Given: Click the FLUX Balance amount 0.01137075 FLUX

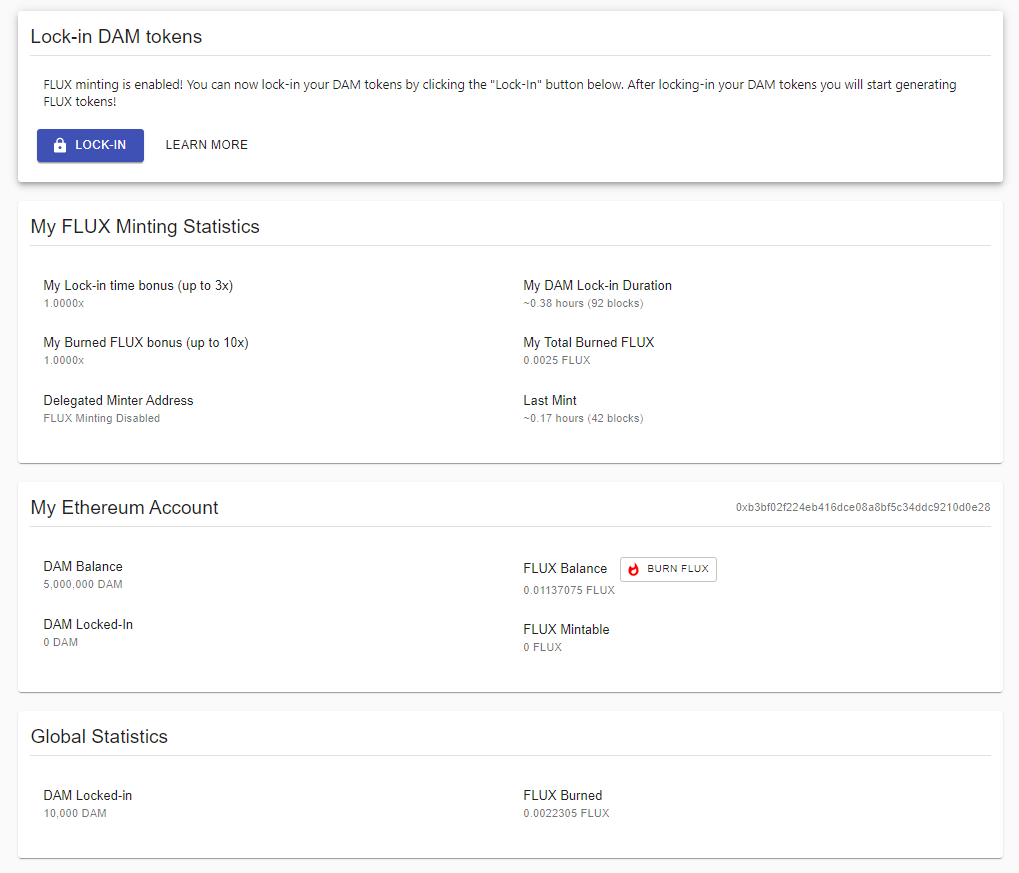Looking at the screenshot, I should click(569, 590).
